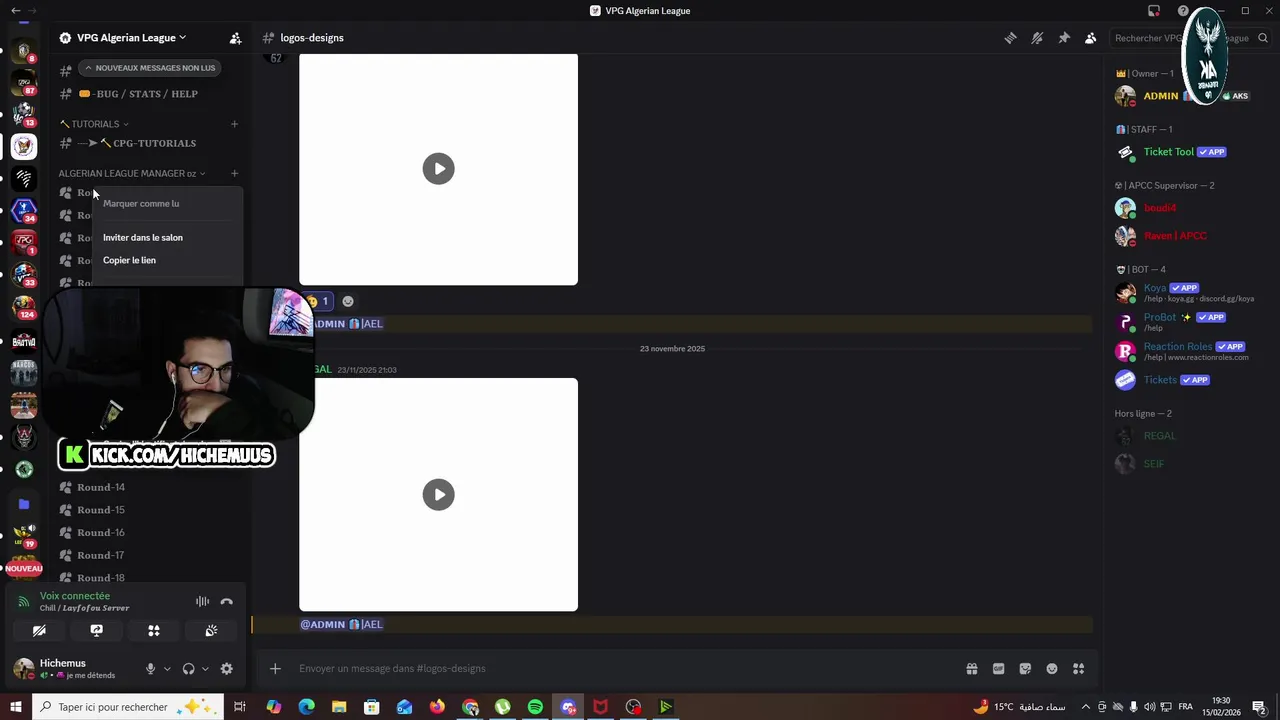The image size is (1280, 720).
Task: Collapse the TUTORIALS category
Action: tap(94, 124)
